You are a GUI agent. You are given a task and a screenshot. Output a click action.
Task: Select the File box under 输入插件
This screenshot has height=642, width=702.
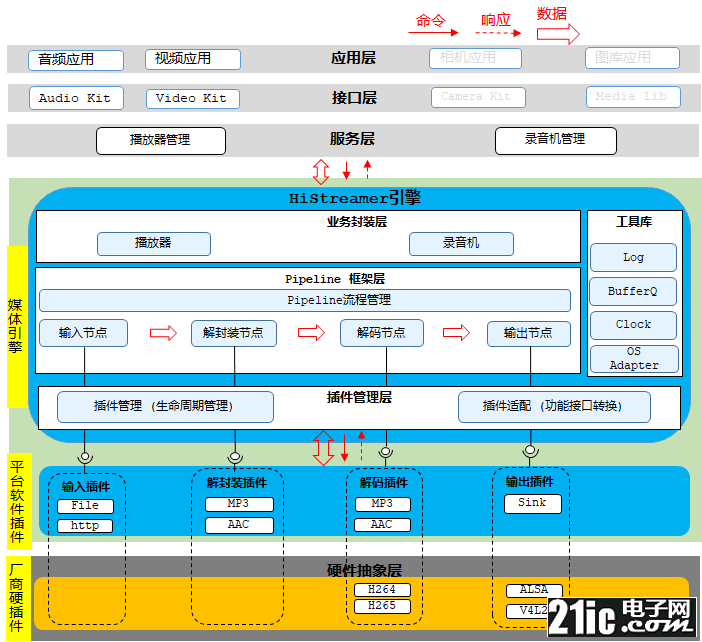pos(85,506)
